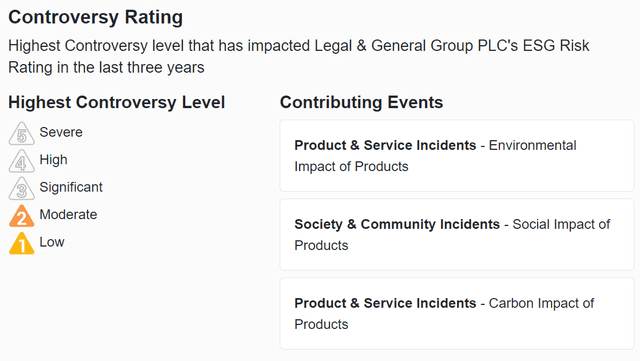Click the Significant level 3 triangle icon

point(22,188)
